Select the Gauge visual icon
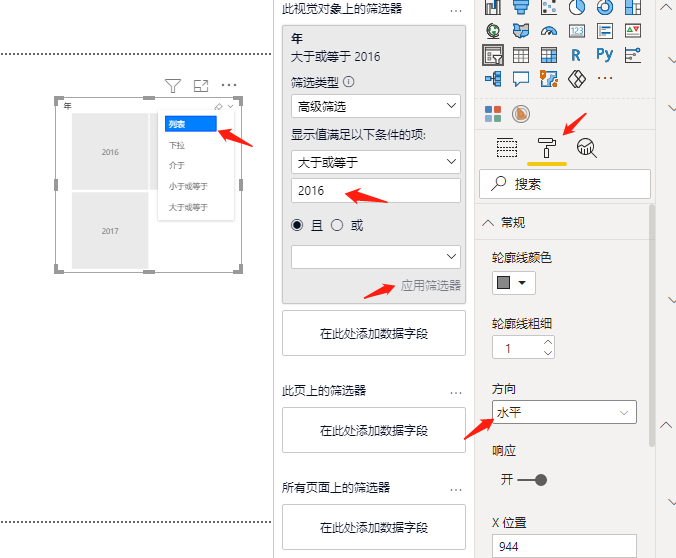The width and height of the screenshot is (676, 558). point(548,30)
